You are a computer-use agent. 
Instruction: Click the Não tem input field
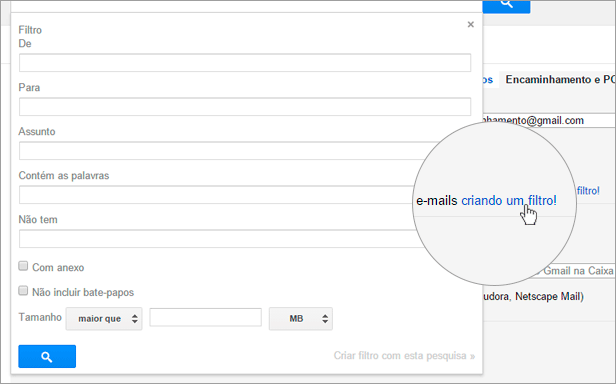click(218, 239)
